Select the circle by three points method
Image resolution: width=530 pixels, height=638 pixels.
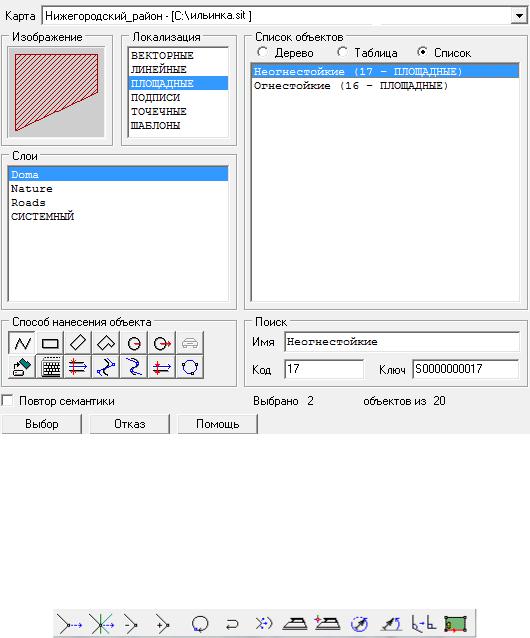click(190, 367)
